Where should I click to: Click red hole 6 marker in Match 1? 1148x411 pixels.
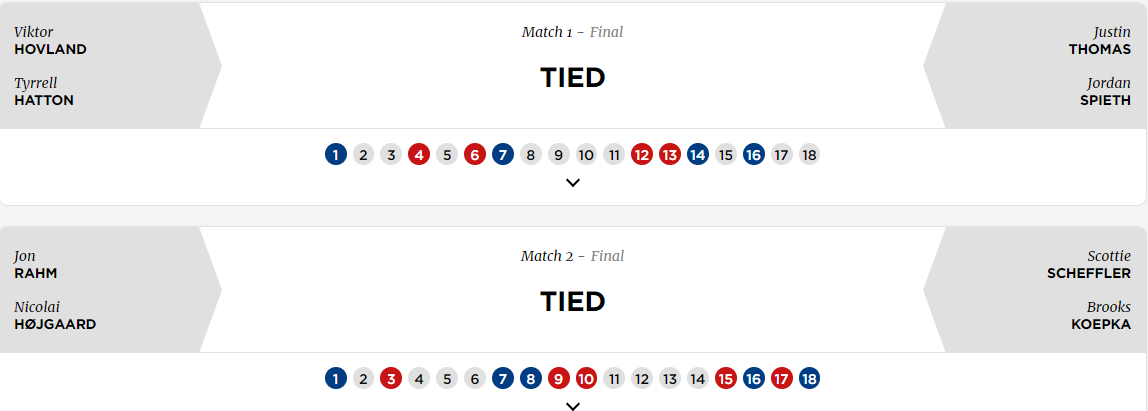(x=475, y=155)
